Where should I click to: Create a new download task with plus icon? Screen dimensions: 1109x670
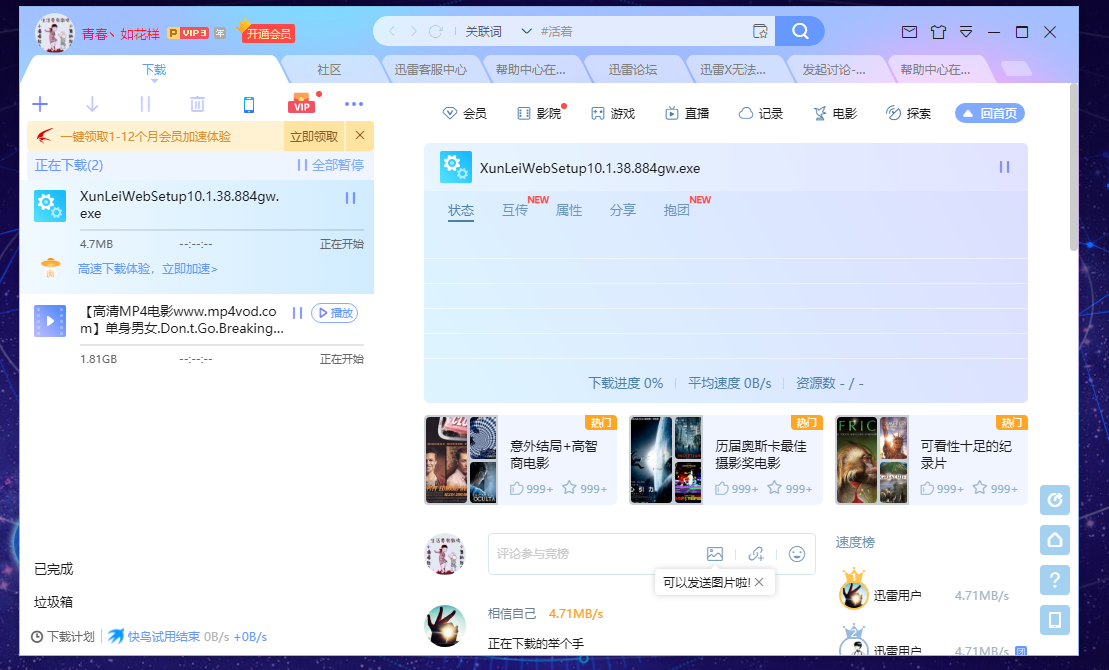40,103
